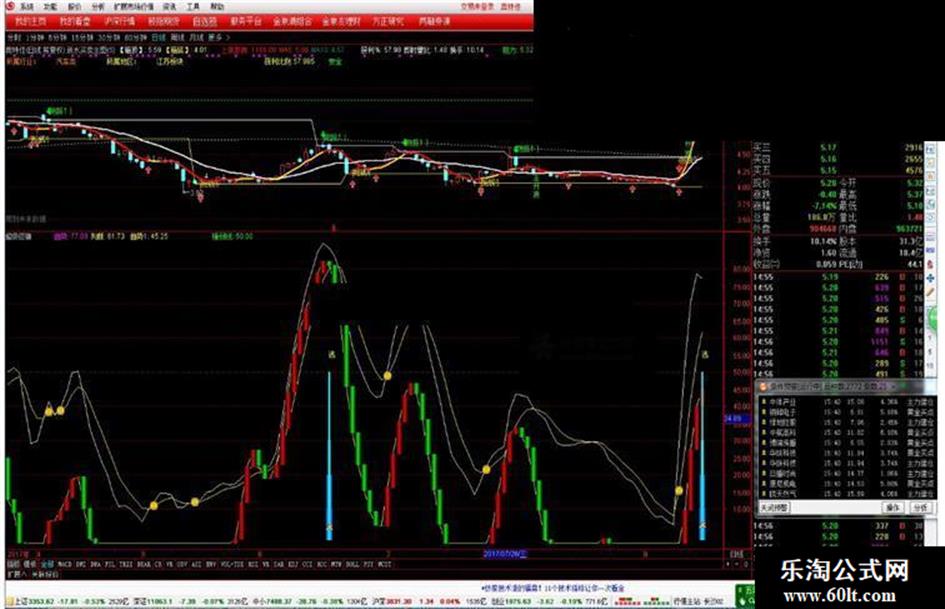The image size is (945, 609).
Task: Select 分时 chart period
Action: pyautogui.click(x=14, y=37)
